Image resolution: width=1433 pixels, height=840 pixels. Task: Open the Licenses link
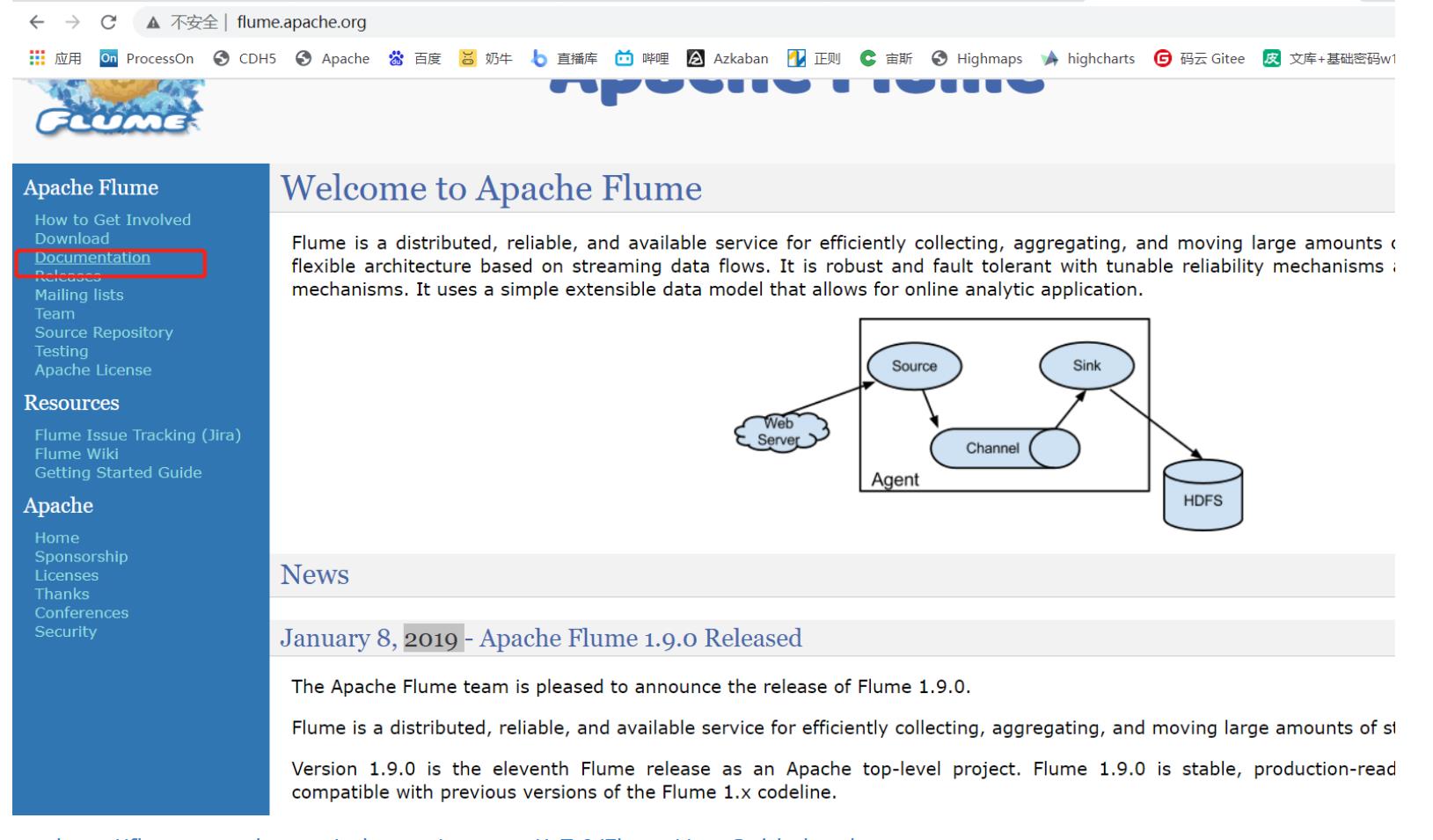point(67,575)
